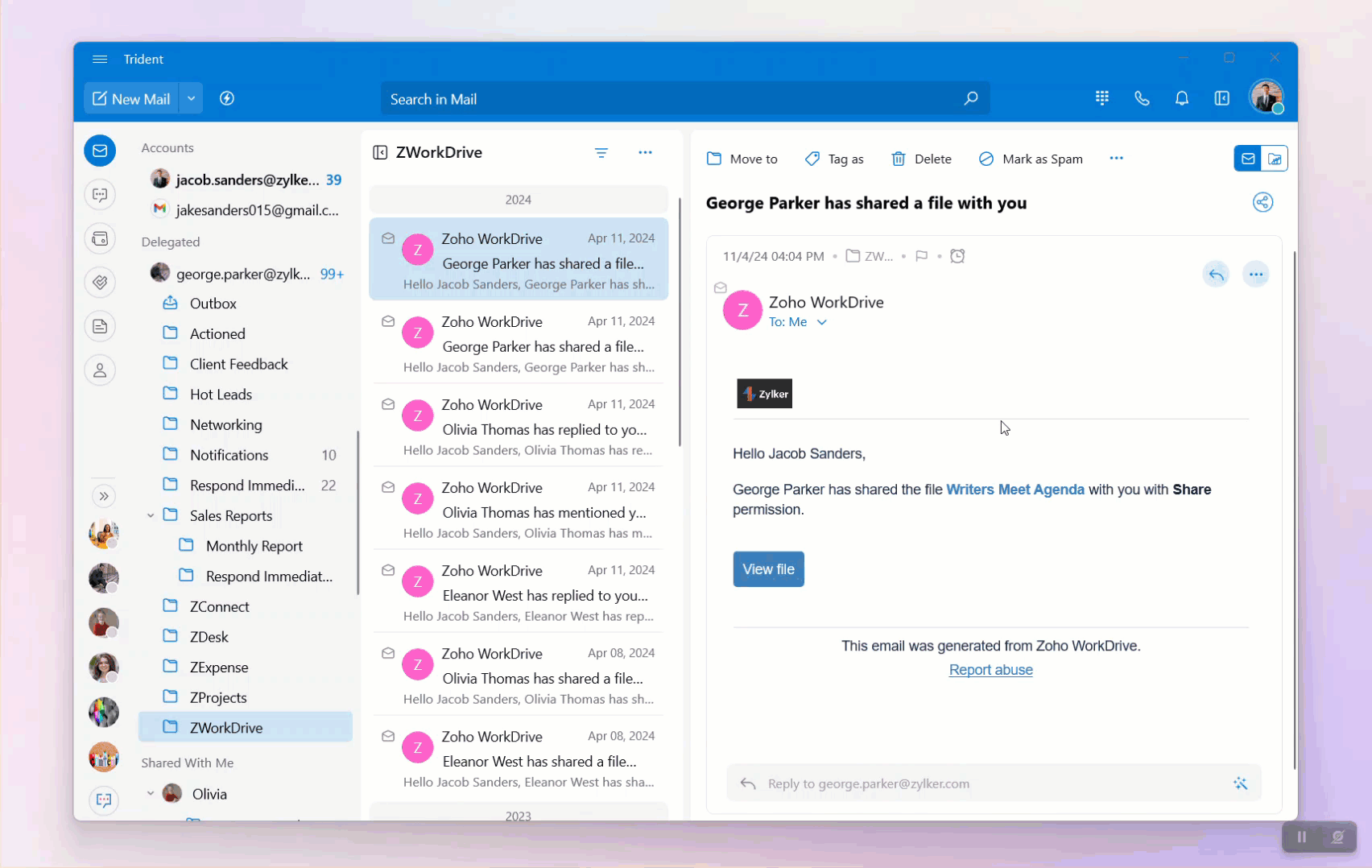Collapse folder pane icon beside ZWorkDrive title
1372x868 pixels.
point(380,153)
